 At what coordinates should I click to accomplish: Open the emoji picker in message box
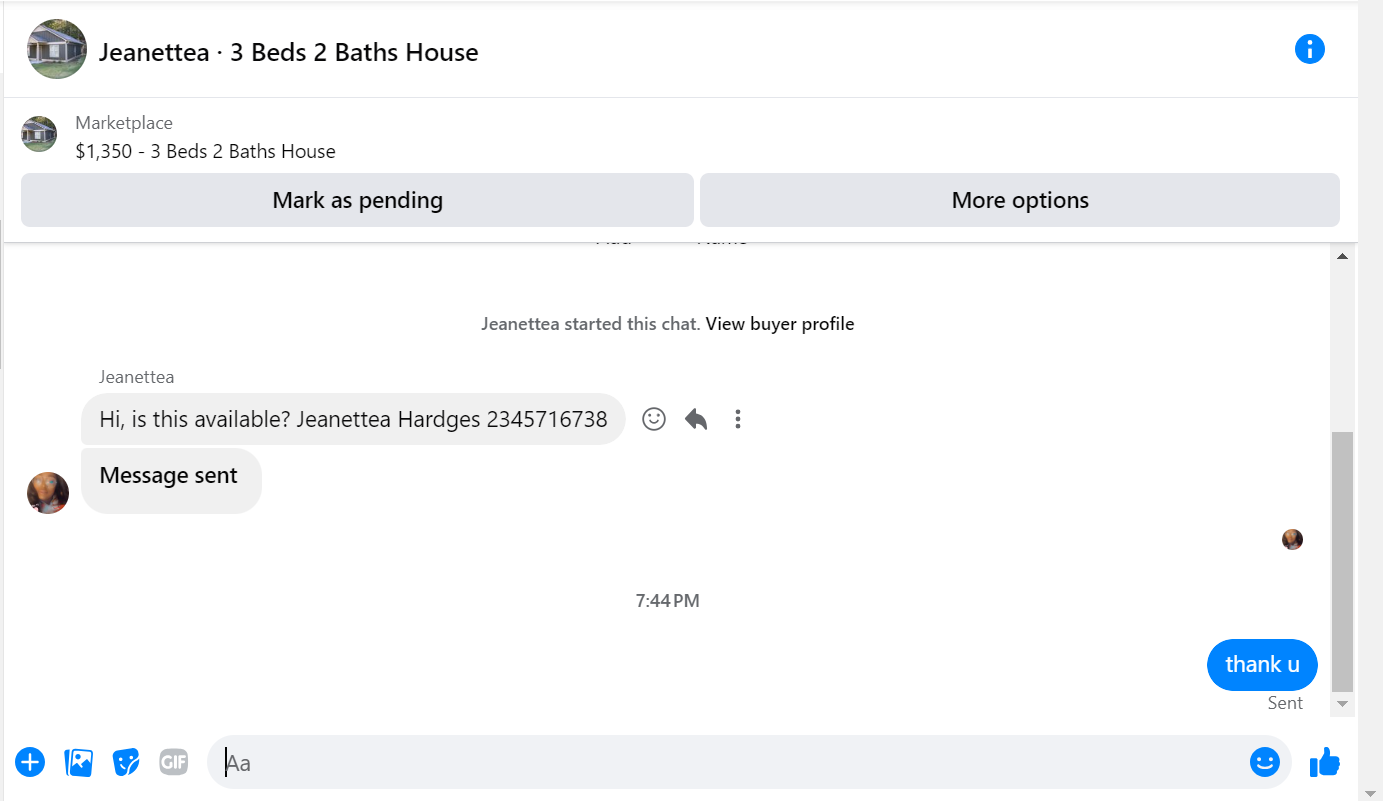pyautogui.click(x=1264, y=762)
